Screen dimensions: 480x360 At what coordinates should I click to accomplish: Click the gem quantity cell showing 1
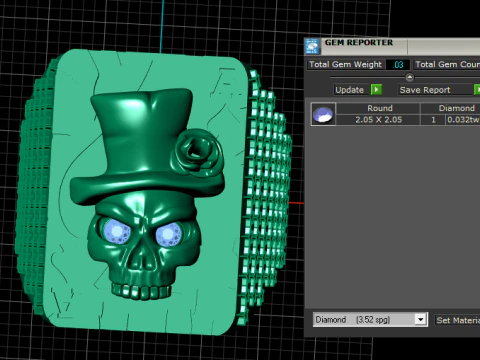tap(433, 120)
